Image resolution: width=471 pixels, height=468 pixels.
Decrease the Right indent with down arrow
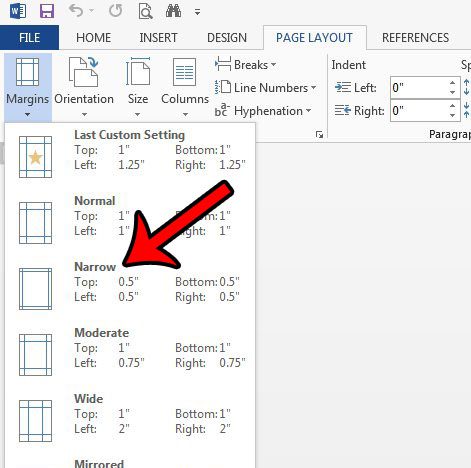tap(452, 115)
